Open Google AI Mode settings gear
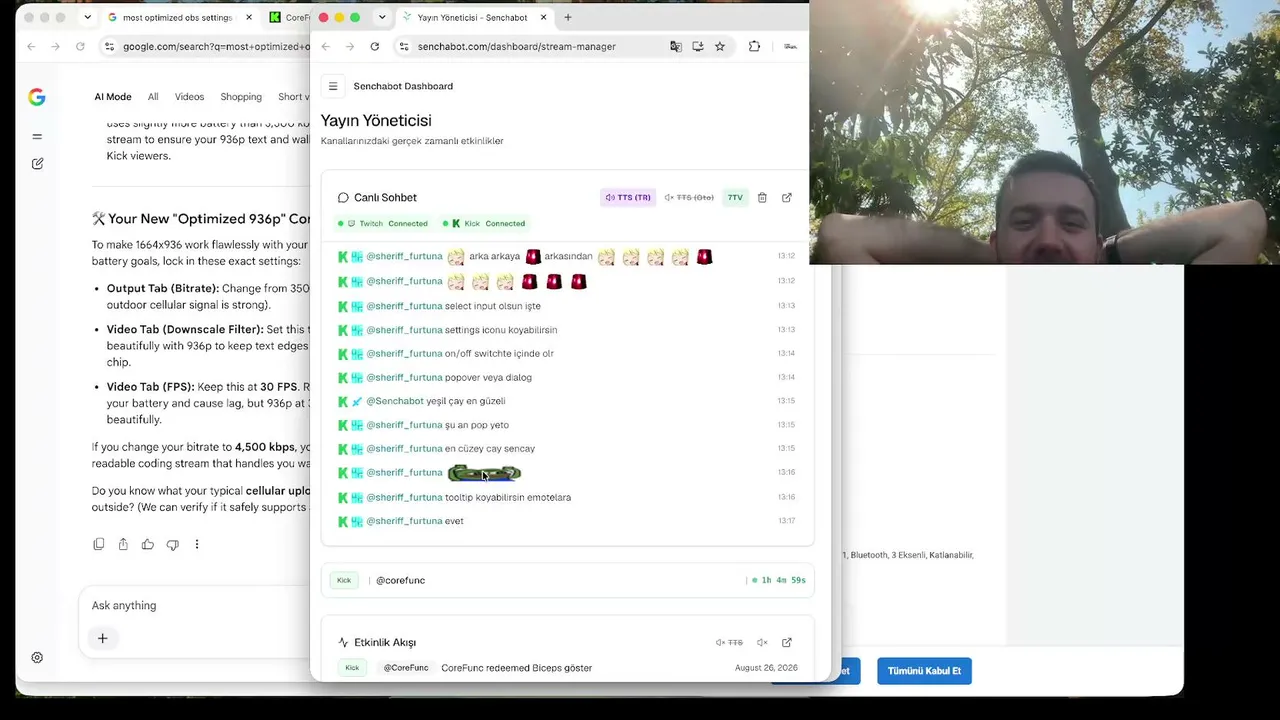This screenshot has width=1280, height=720. [x=37, y=657]
